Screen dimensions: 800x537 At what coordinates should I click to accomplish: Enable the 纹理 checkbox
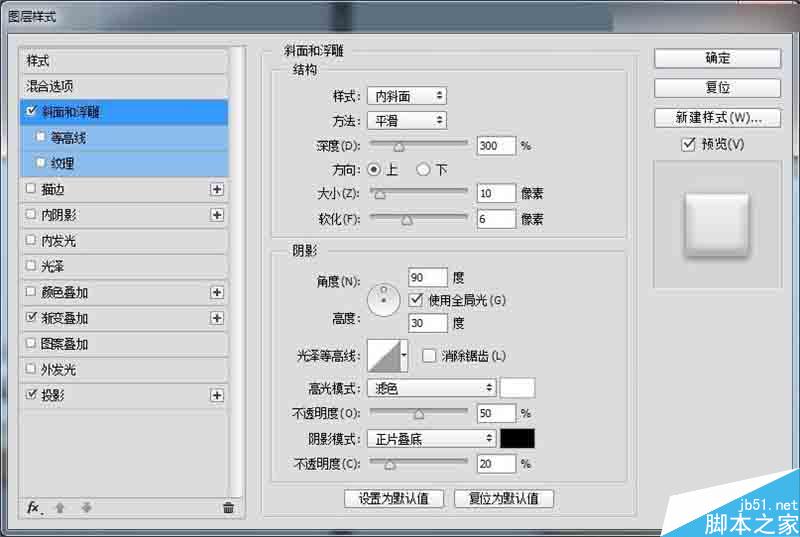pyautogui.click(x=40, y=162)
